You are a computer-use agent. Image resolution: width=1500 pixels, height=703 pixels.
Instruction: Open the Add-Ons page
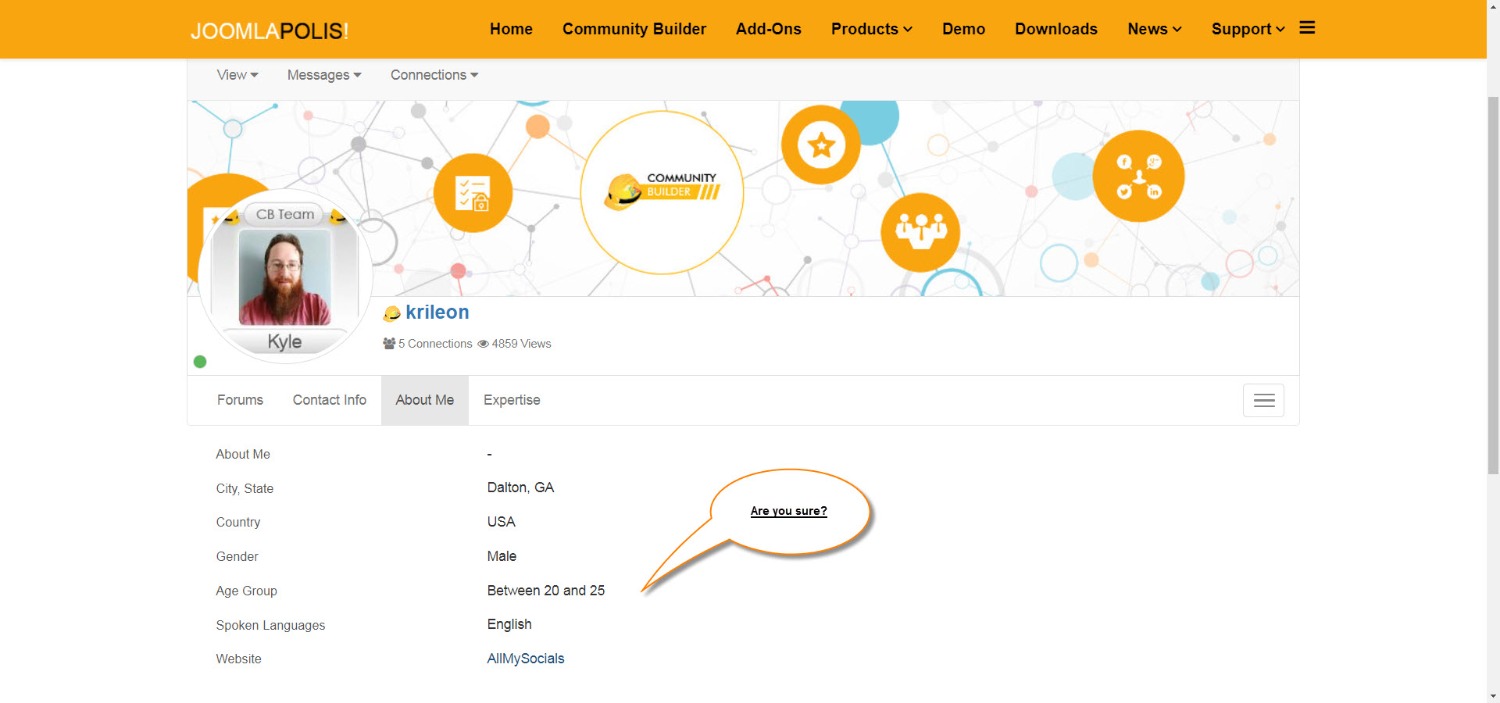pyautogui.click(x=768, y=29)
